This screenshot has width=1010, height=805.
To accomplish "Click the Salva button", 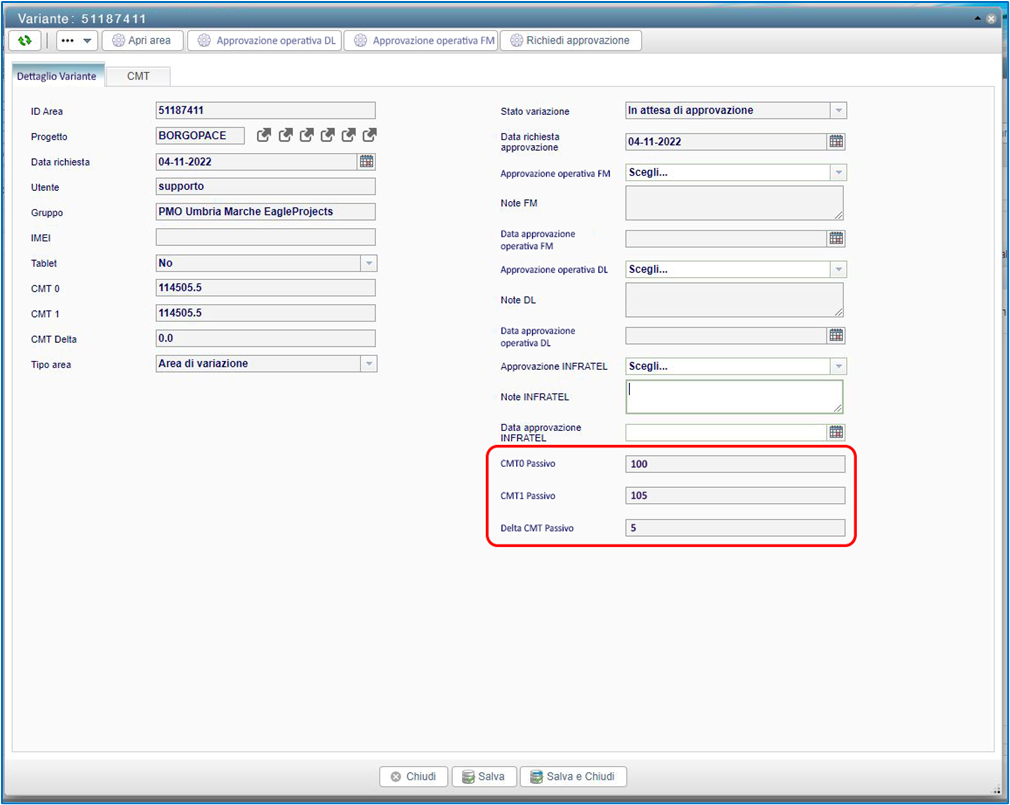I will [x=484, y=777].
